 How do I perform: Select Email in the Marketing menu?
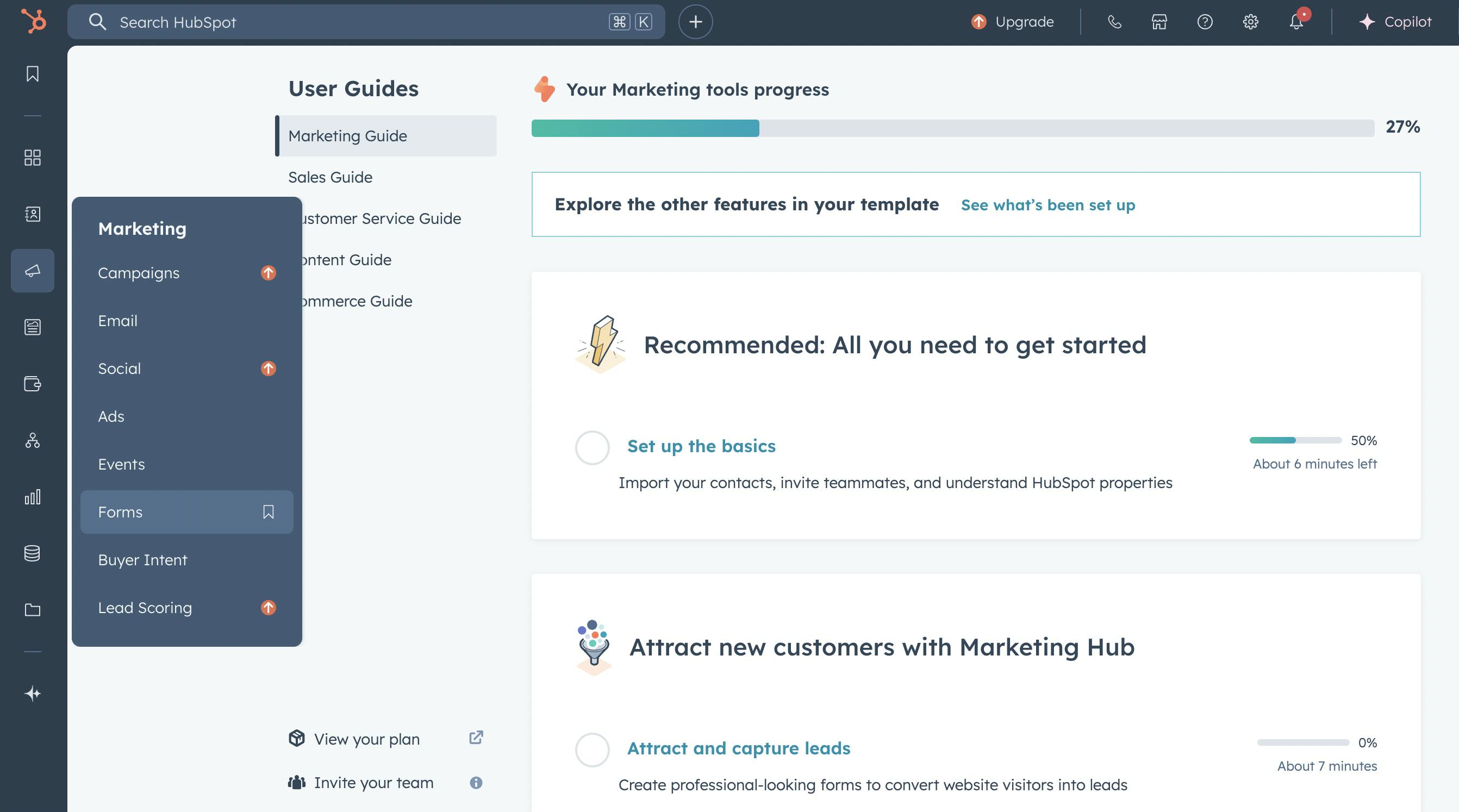point(118,321)
